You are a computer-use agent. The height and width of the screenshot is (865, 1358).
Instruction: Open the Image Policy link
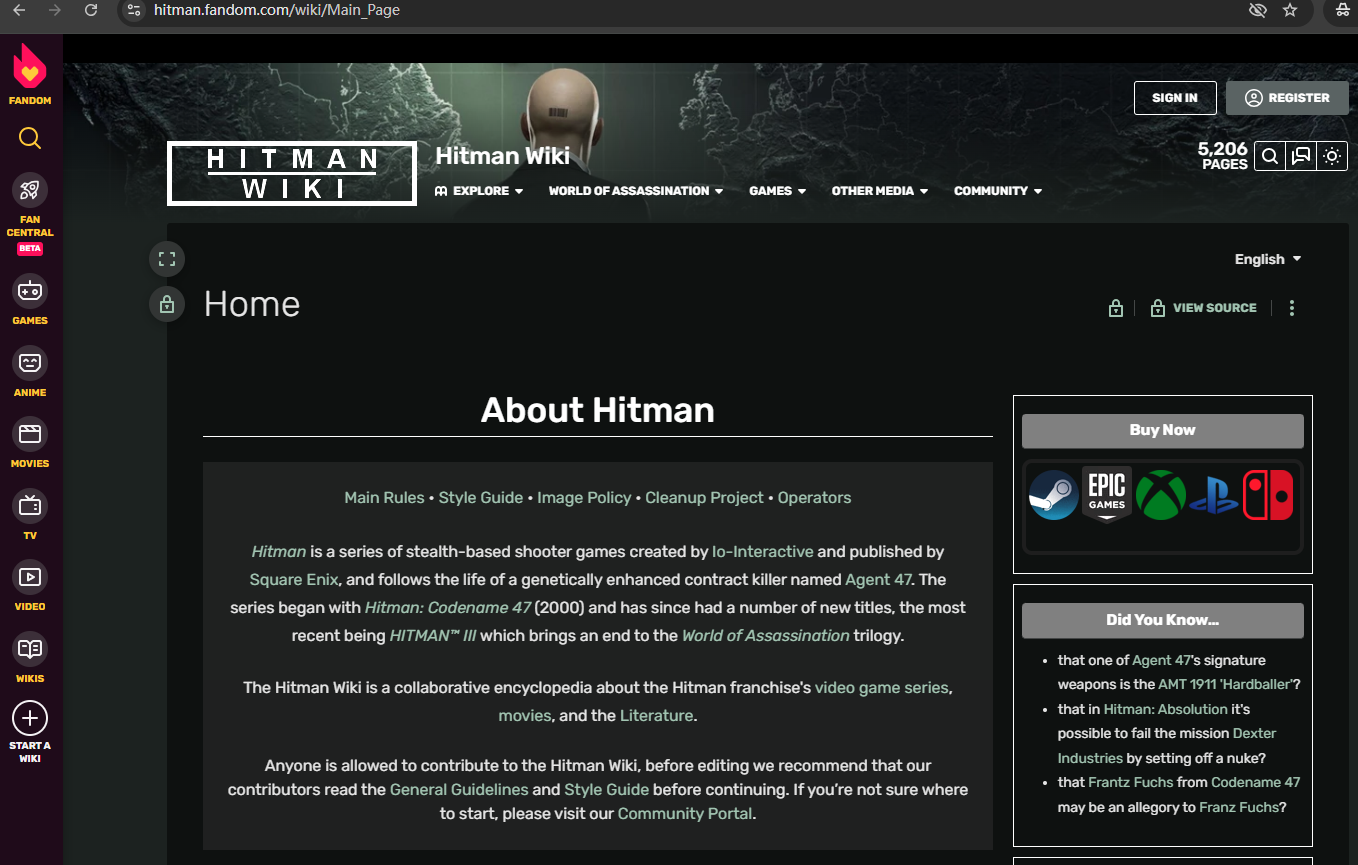tap(584, 497)
